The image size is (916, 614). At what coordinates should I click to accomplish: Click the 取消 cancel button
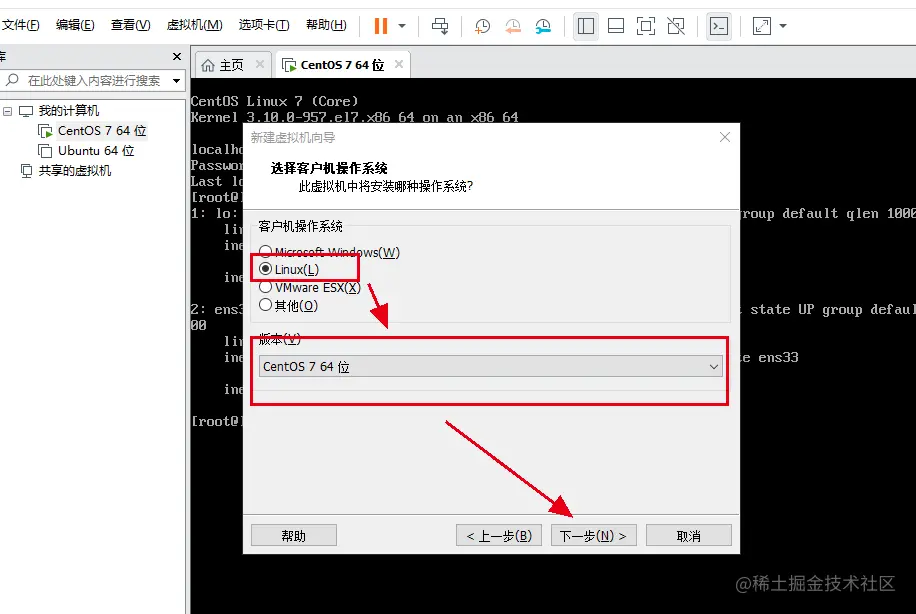coord(689,536)
